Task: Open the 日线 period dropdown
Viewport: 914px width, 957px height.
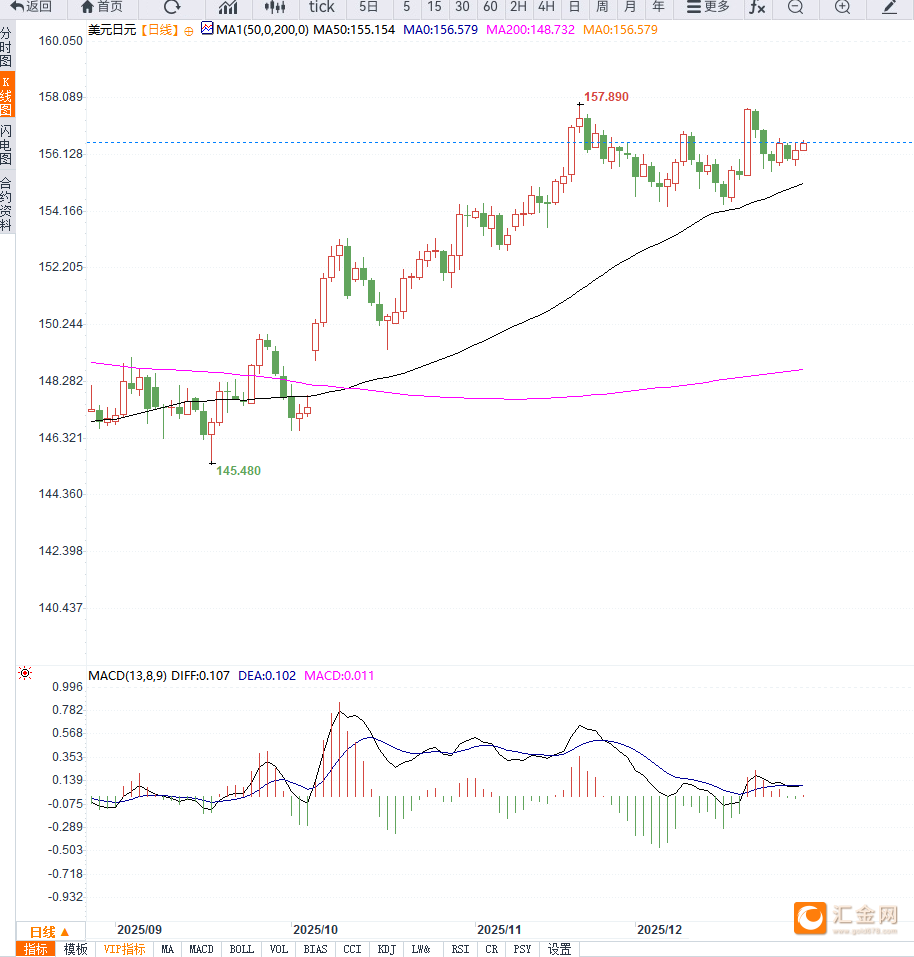Action: point(49,932)
